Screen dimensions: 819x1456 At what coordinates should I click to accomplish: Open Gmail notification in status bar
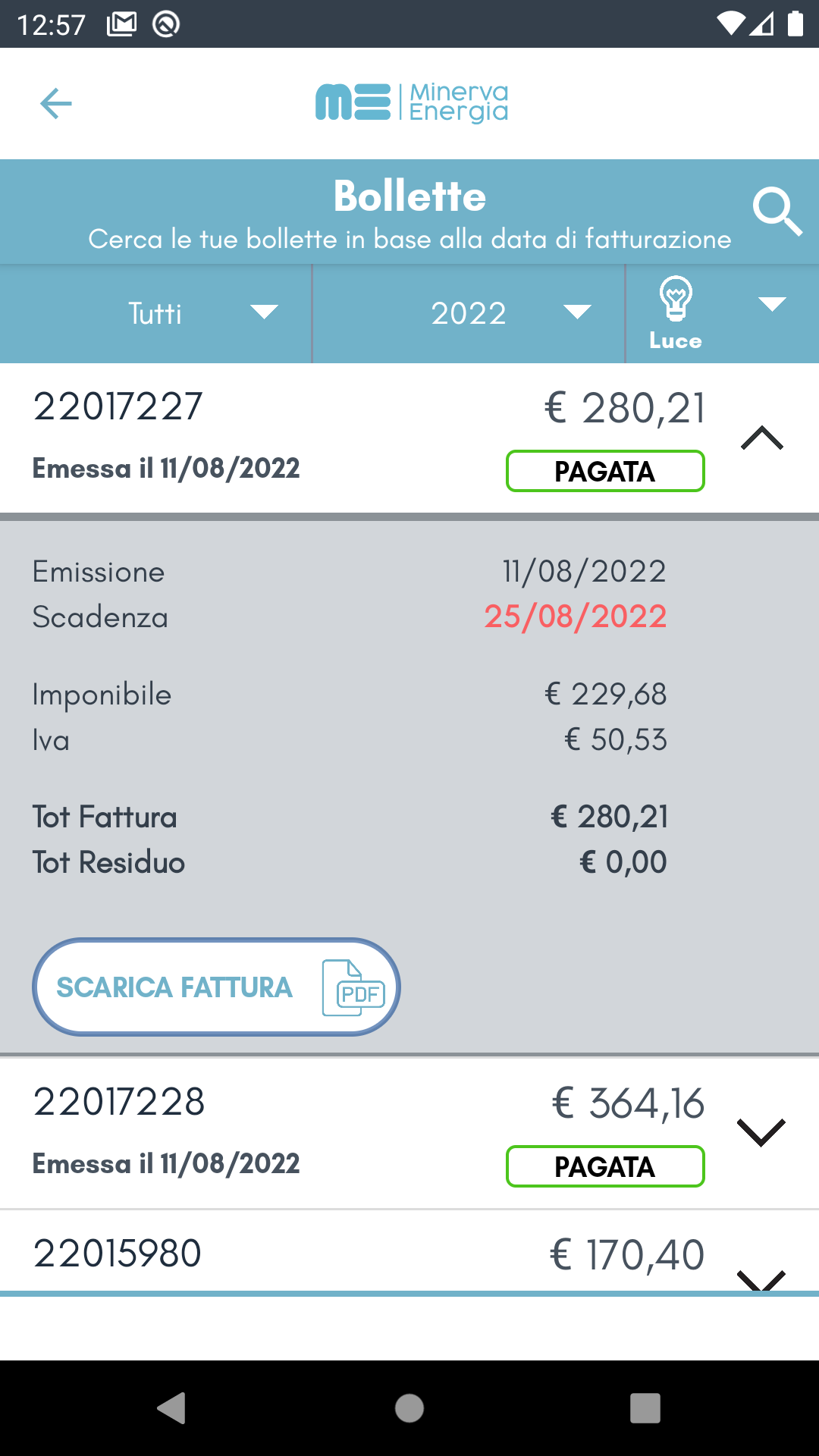122,24
